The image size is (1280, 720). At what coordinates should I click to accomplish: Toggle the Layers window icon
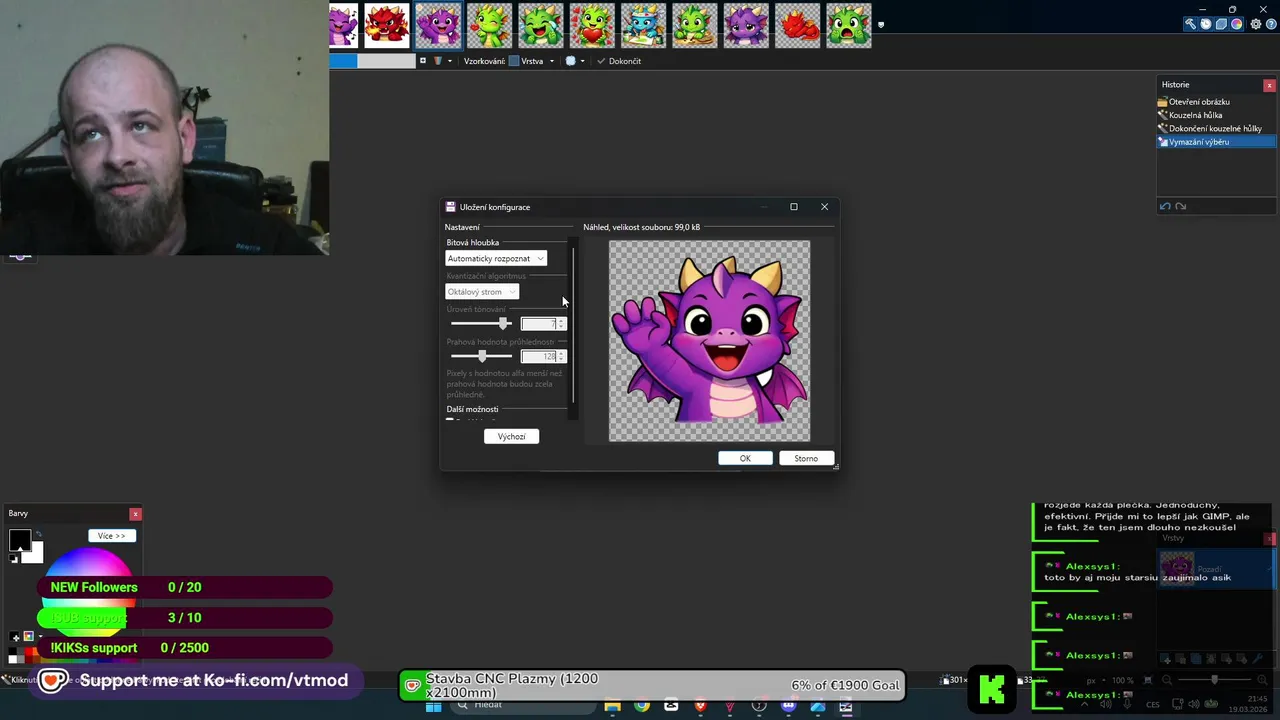click(1221, 24)
